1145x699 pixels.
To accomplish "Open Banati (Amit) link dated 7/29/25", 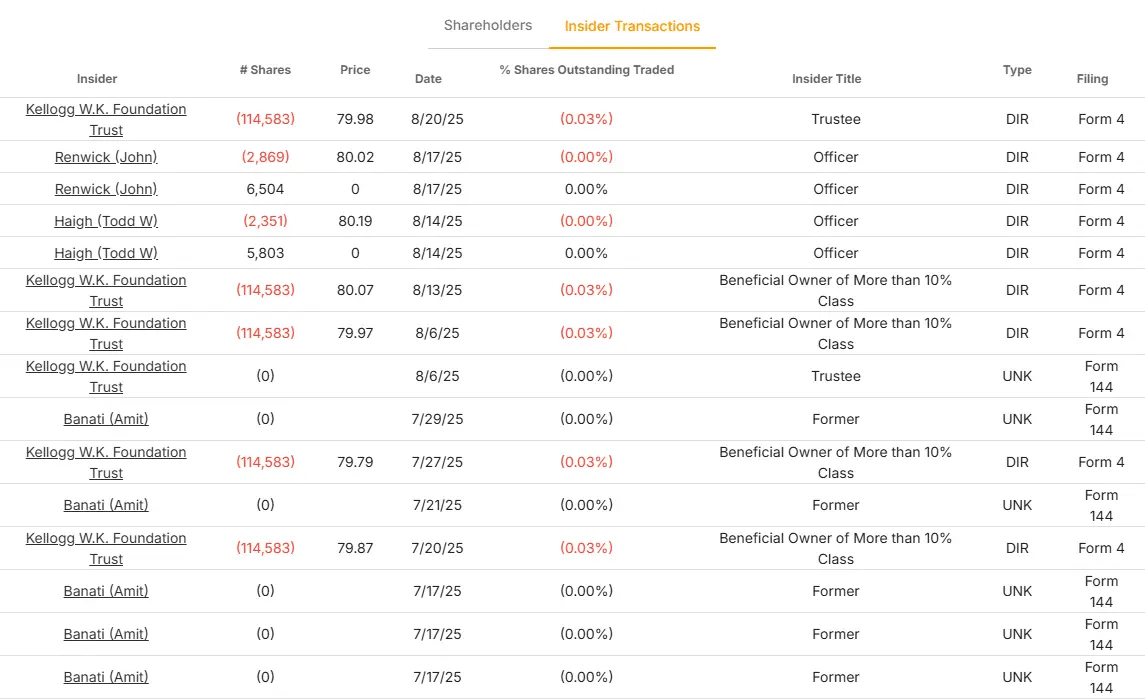I will coord(106,419).
